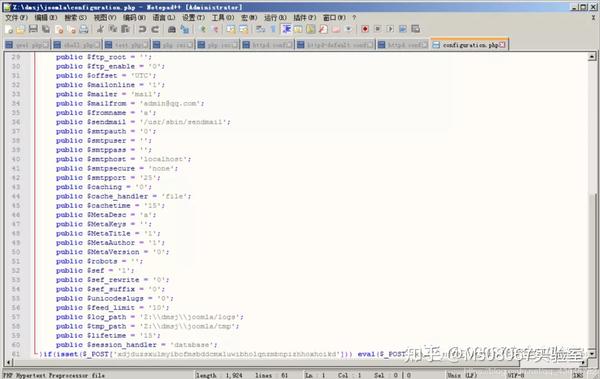Open the 文件(F) menu
The height and width of the screenshot is (379, 600).
coord(16,18)
